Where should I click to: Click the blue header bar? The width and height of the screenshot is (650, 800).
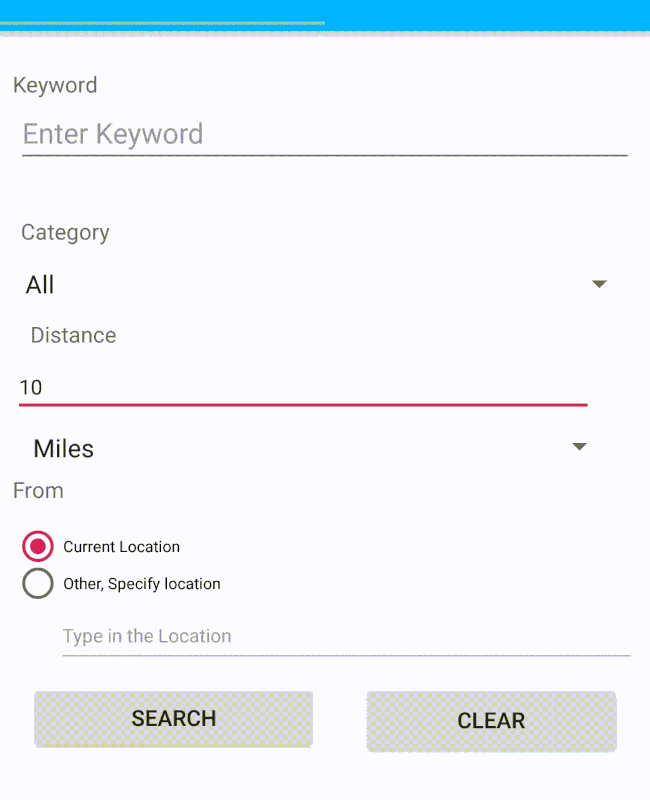pos(480,14)
